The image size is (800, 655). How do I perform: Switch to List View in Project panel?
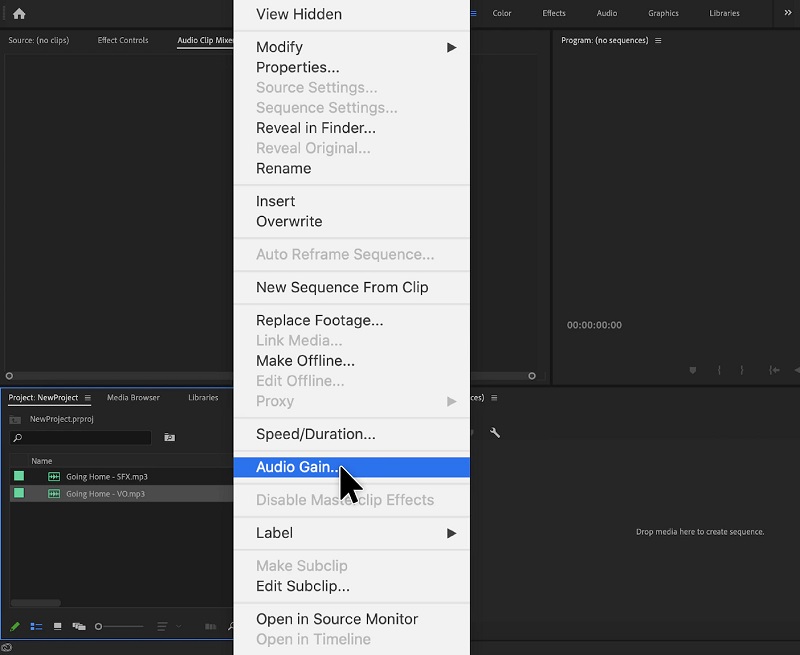pyautogui.click(x=36, y=627)
